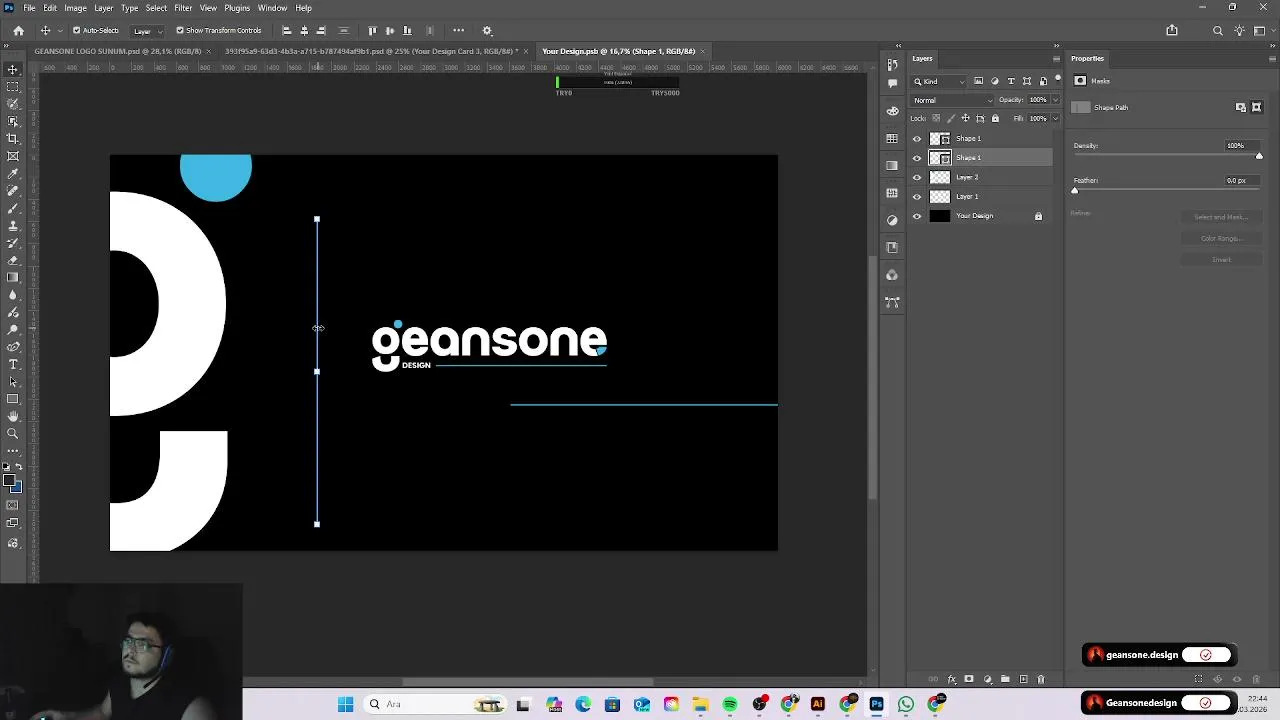
Task: Add layer style fx icon
Action: pyautogui.click(x=952, y=680)
